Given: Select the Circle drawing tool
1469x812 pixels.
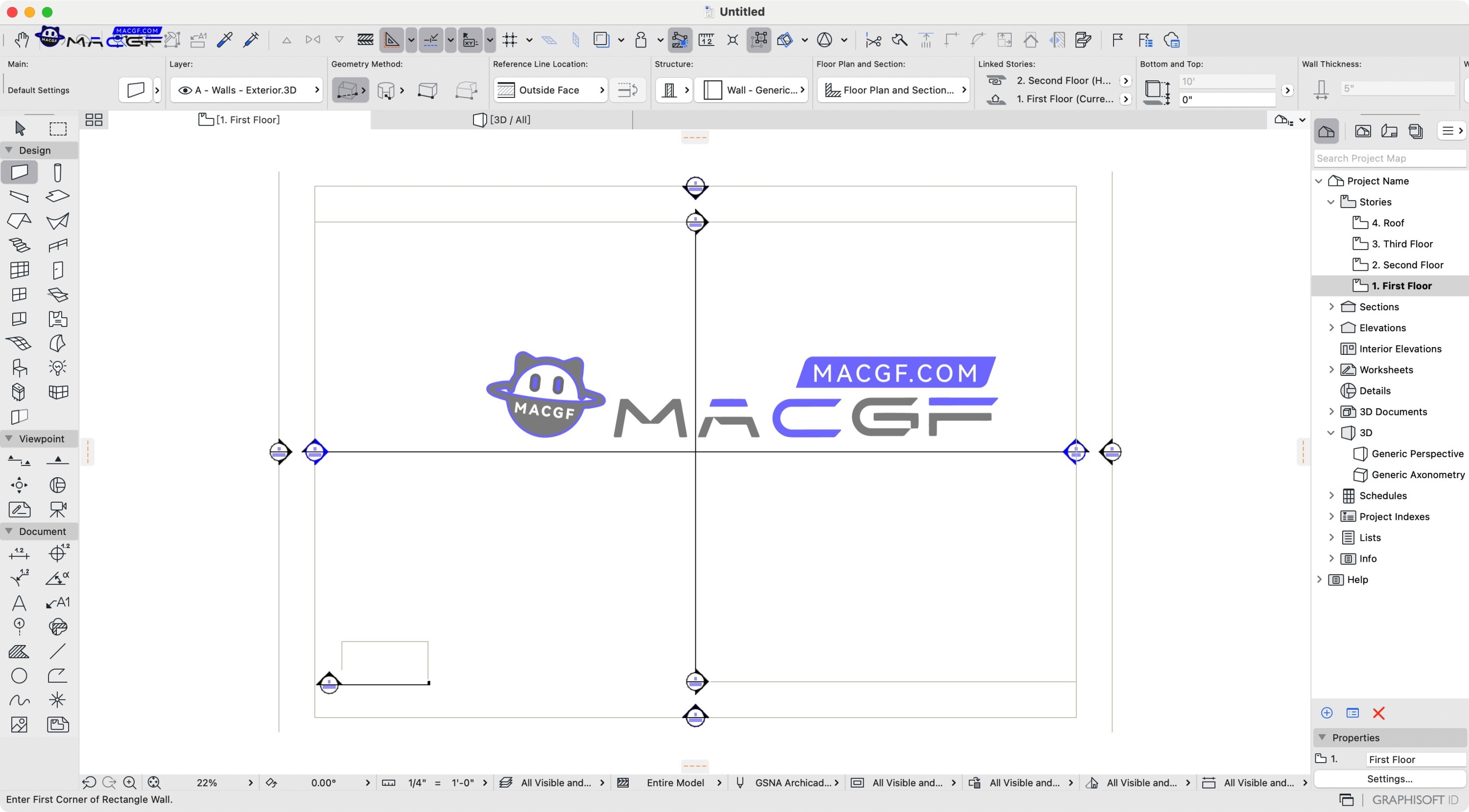Looking at the screenshot, I should click(x=19, y=675).
